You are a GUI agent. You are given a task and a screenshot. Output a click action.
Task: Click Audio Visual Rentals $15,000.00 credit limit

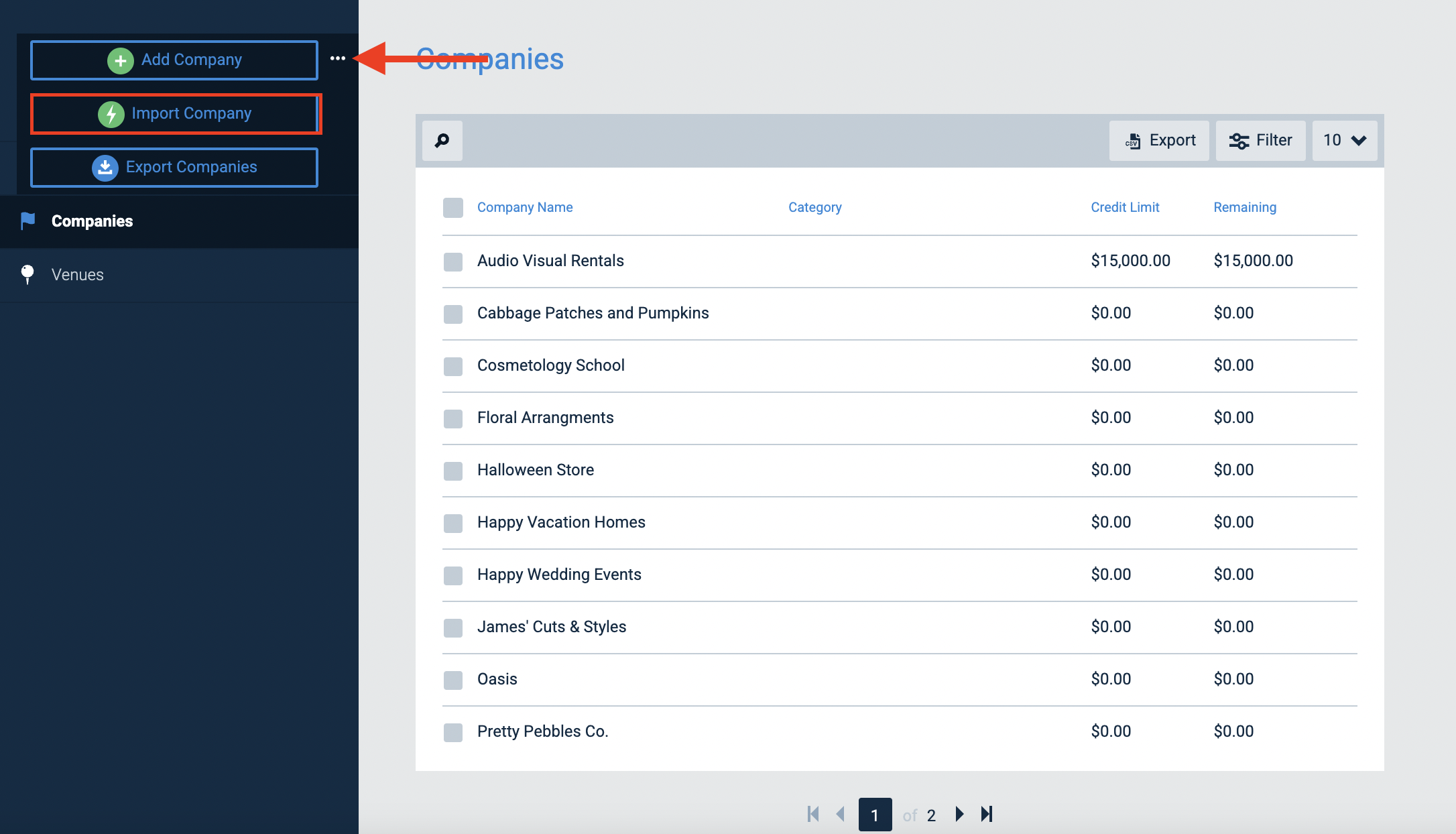click(x=1130, y=261)
